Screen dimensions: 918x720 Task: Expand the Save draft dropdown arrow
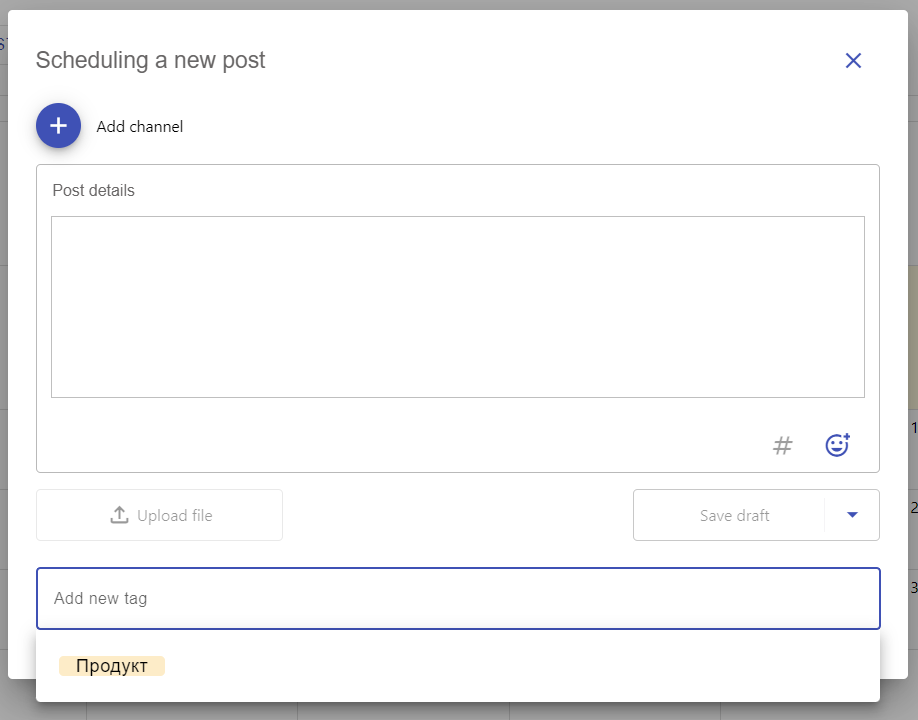tap(852, 515)
